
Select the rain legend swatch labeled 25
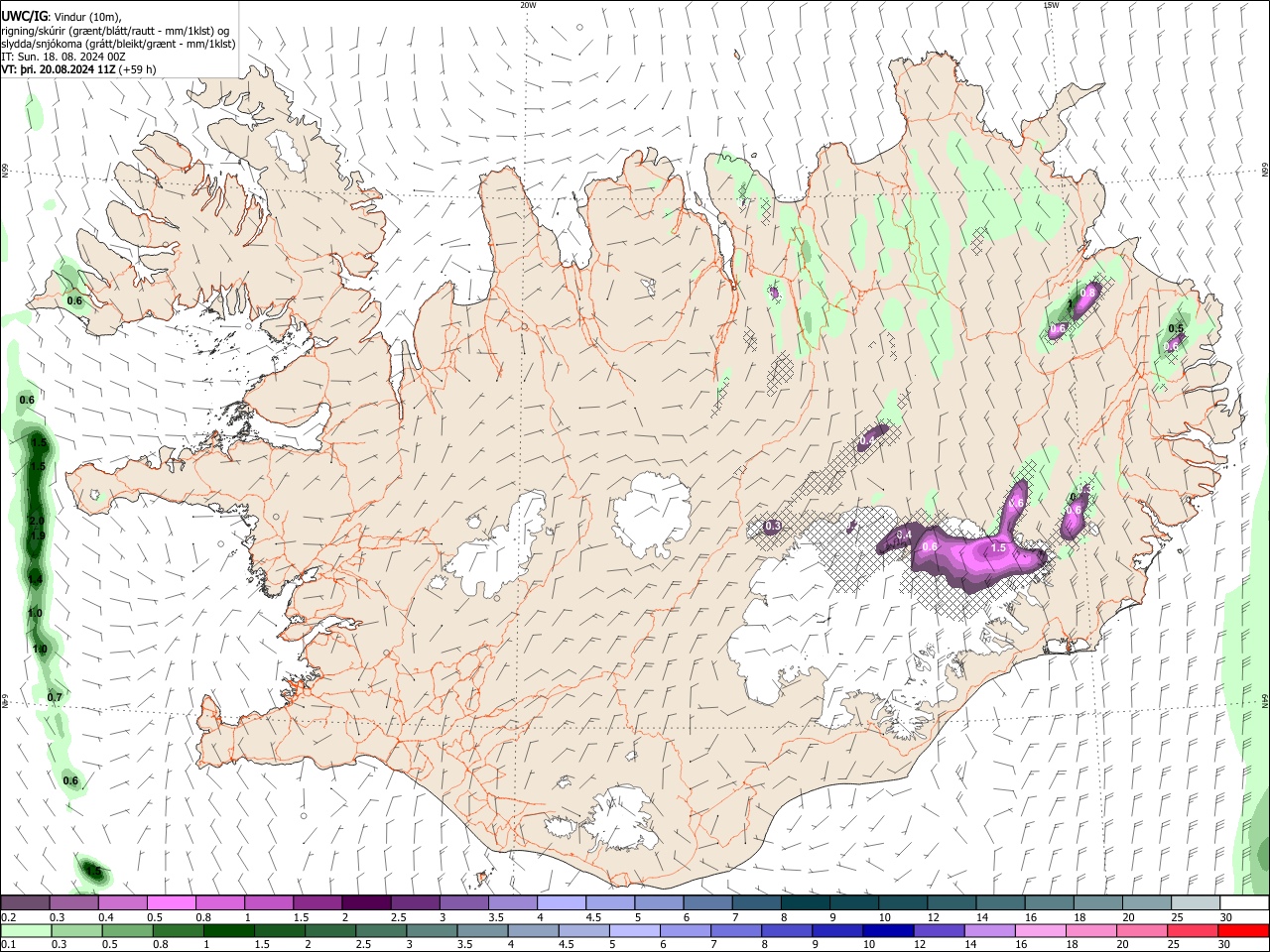1194,930
